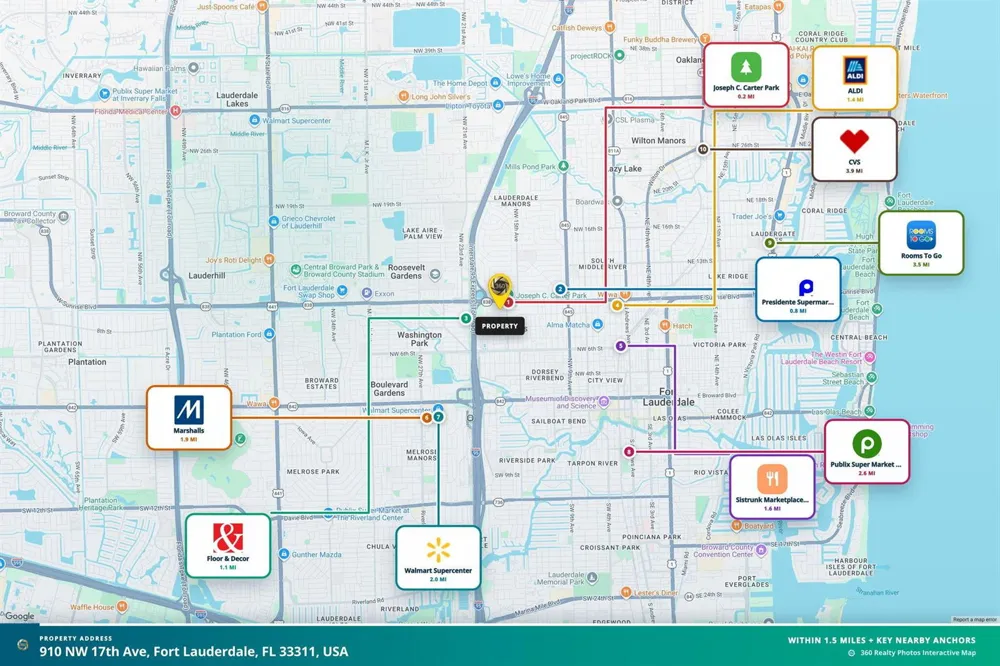Click The Home Depot map pin
The height and width of the screenshot is (666, 1000).
496,83
